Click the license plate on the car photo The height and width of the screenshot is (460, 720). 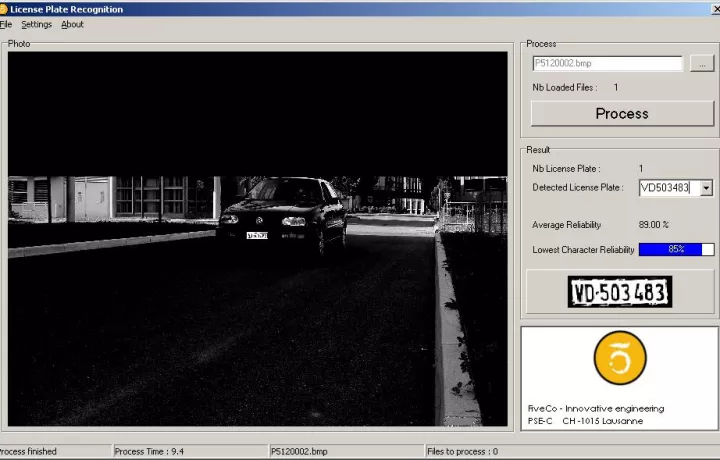[257, 235]
